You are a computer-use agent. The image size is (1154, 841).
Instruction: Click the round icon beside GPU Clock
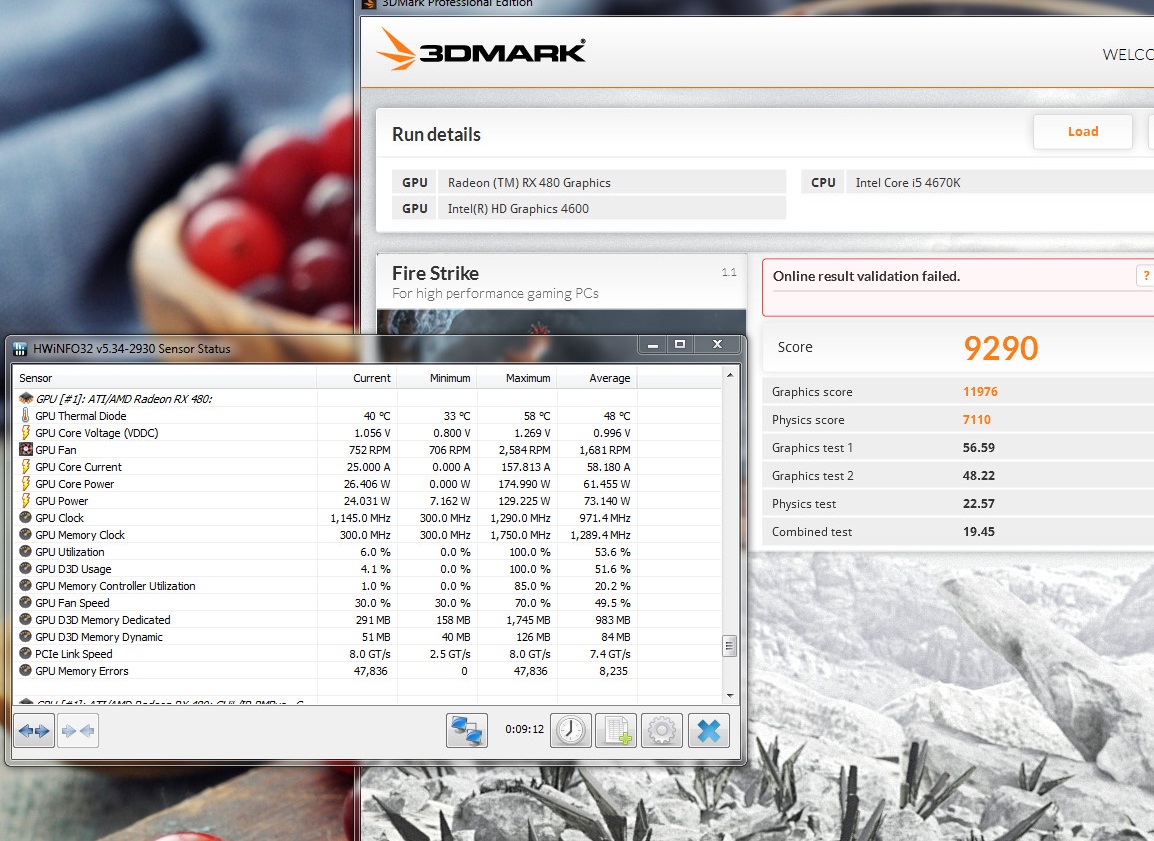click(26, 517)
